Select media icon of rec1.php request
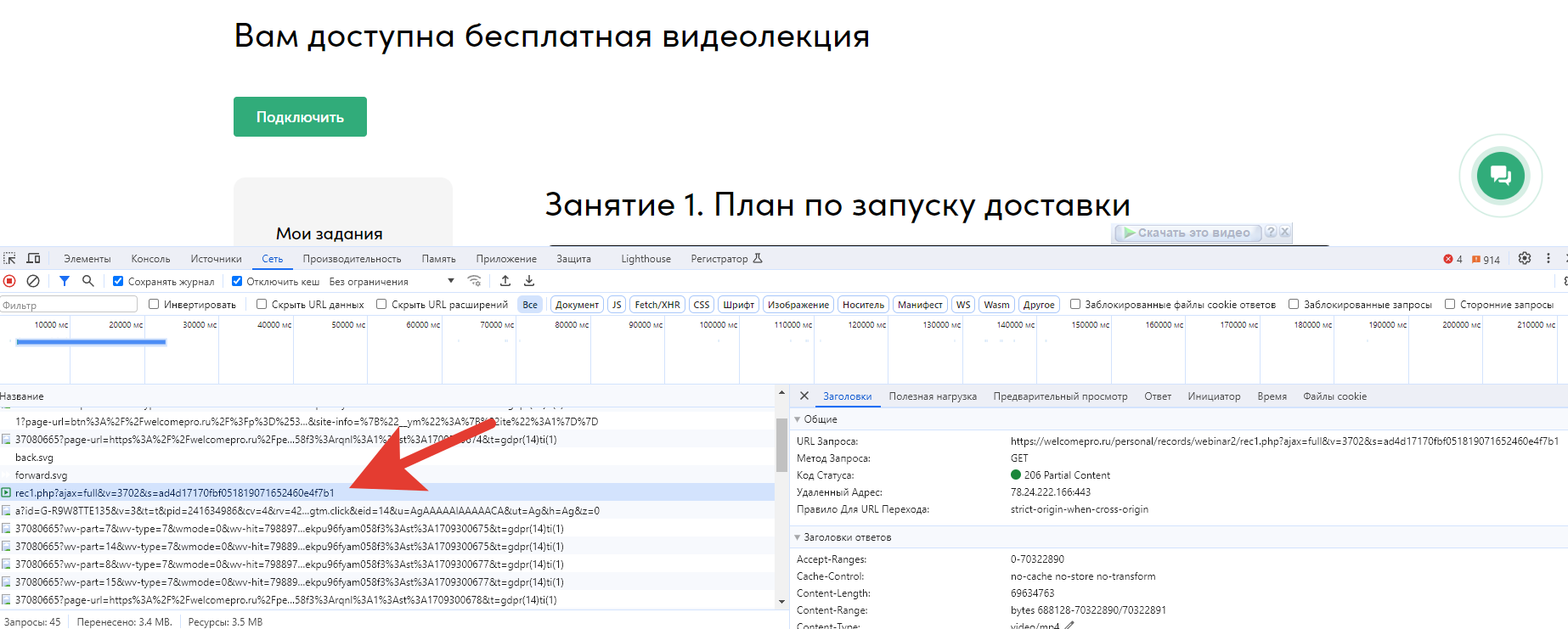This screenshot has width=1568, height=629. (6, 492)
